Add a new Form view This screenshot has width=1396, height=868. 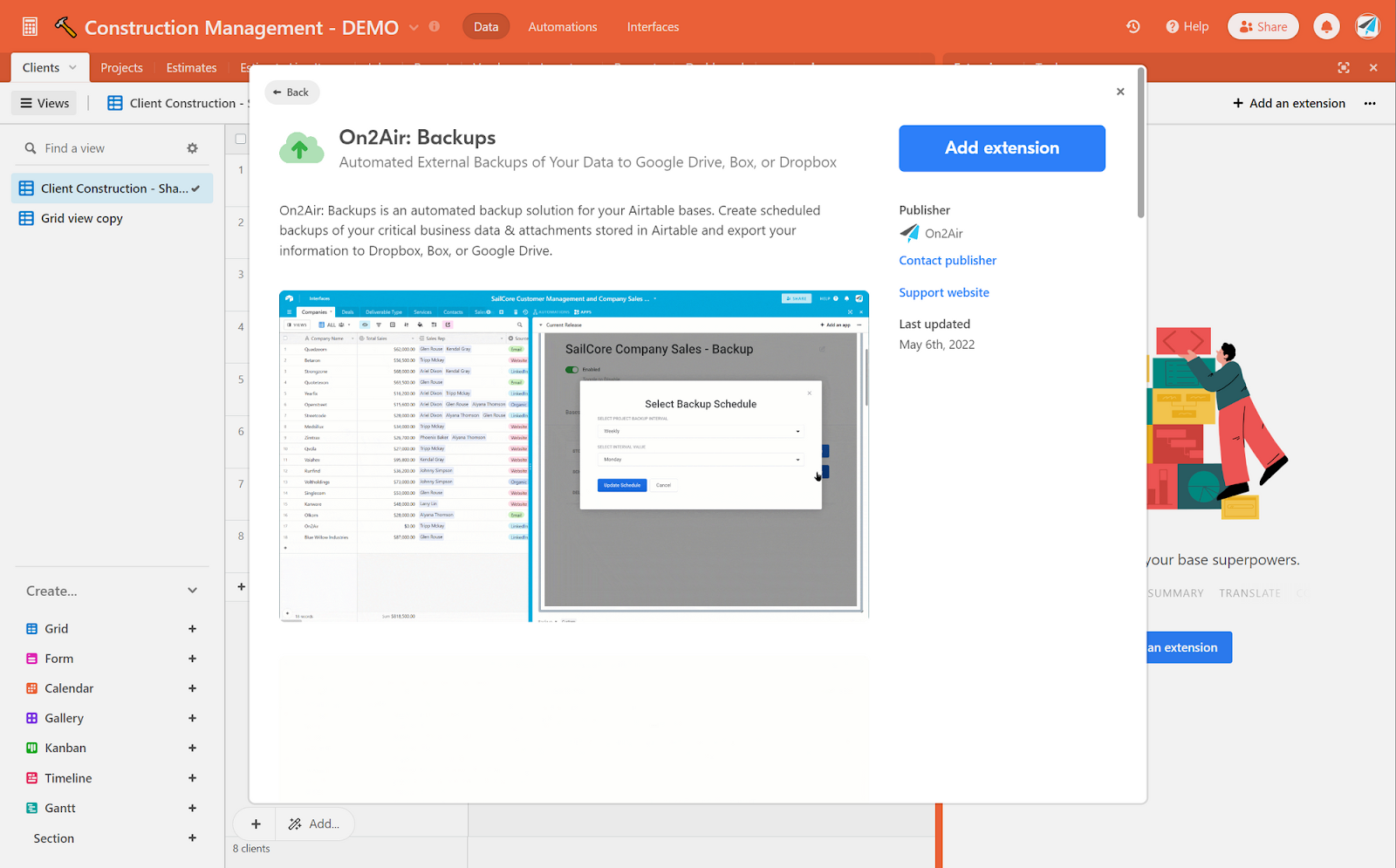coord(192,659)
